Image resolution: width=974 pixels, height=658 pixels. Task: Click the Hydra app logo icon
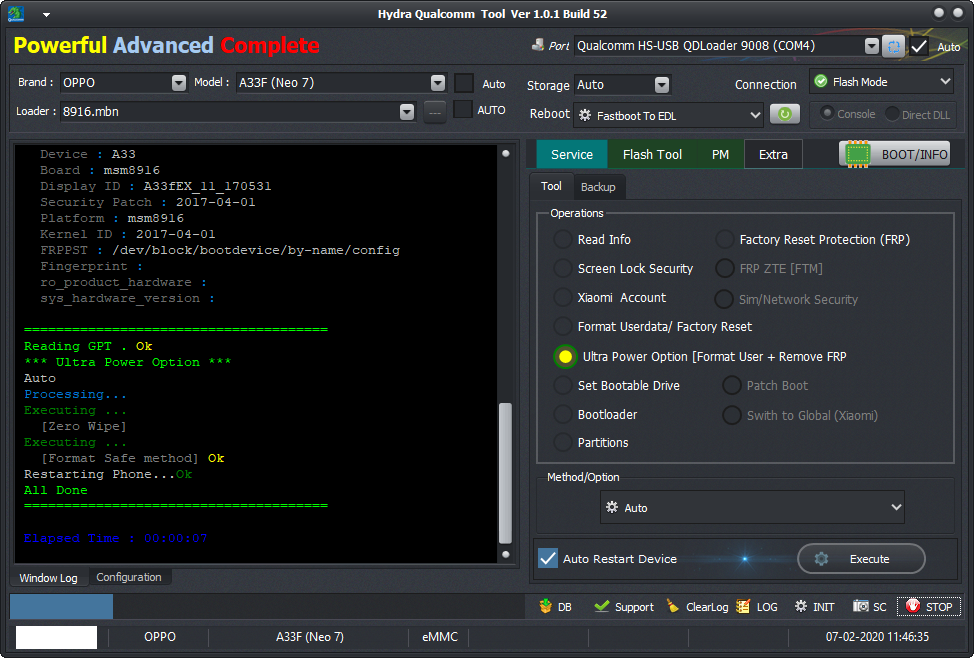tap(16, 13)
